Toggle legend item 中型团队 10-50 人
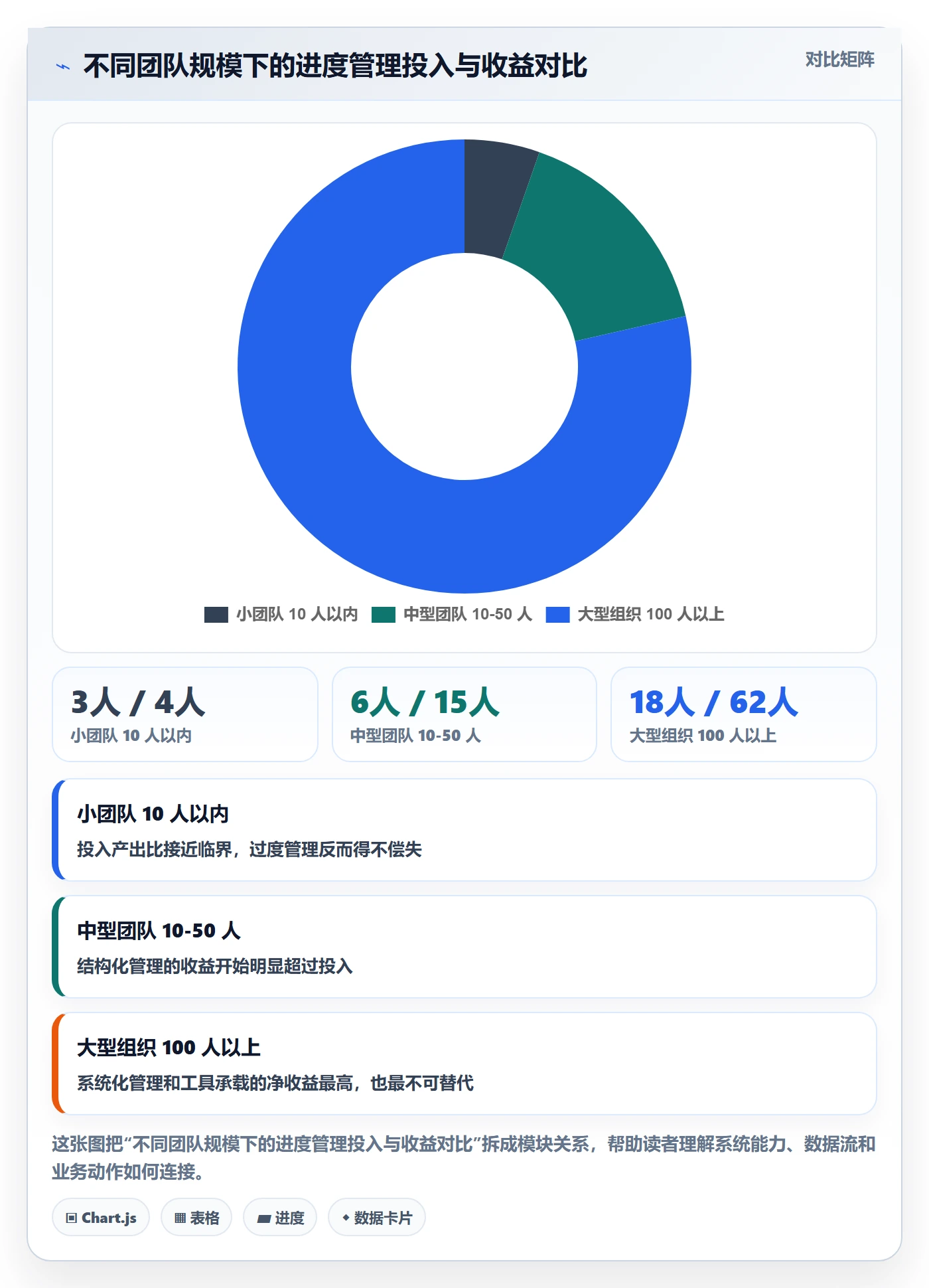 pos(452,614)
